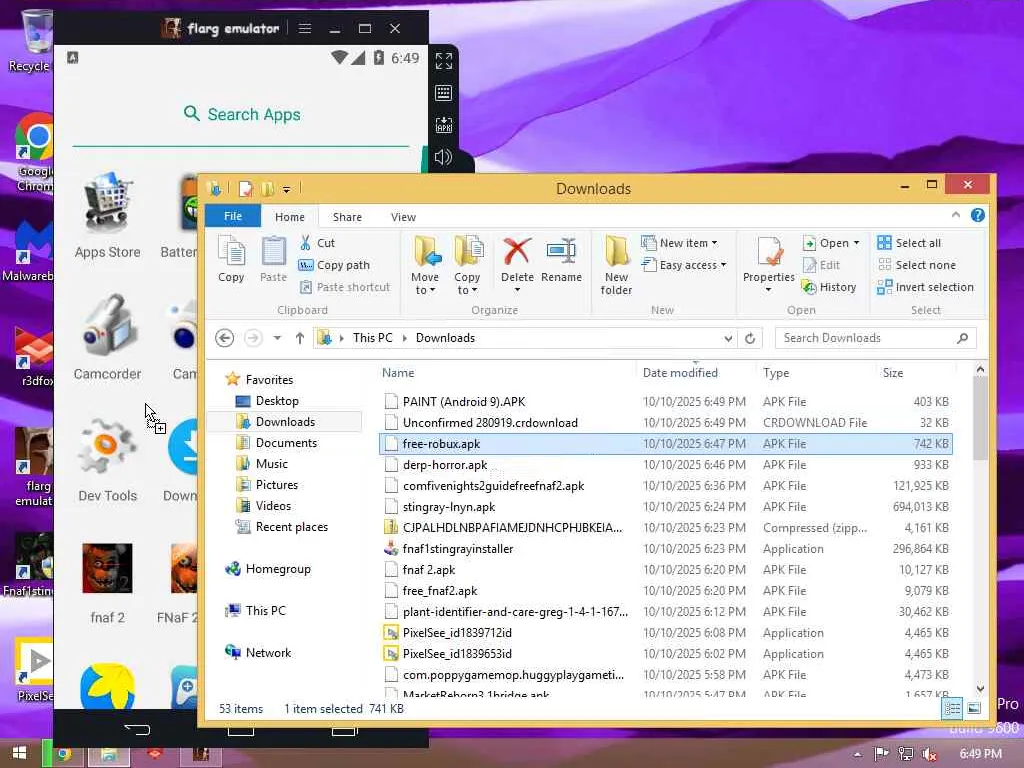1024x768 pixels.
Task: Click the Delete icon in the ribbon
Action: tap(517, 260)
